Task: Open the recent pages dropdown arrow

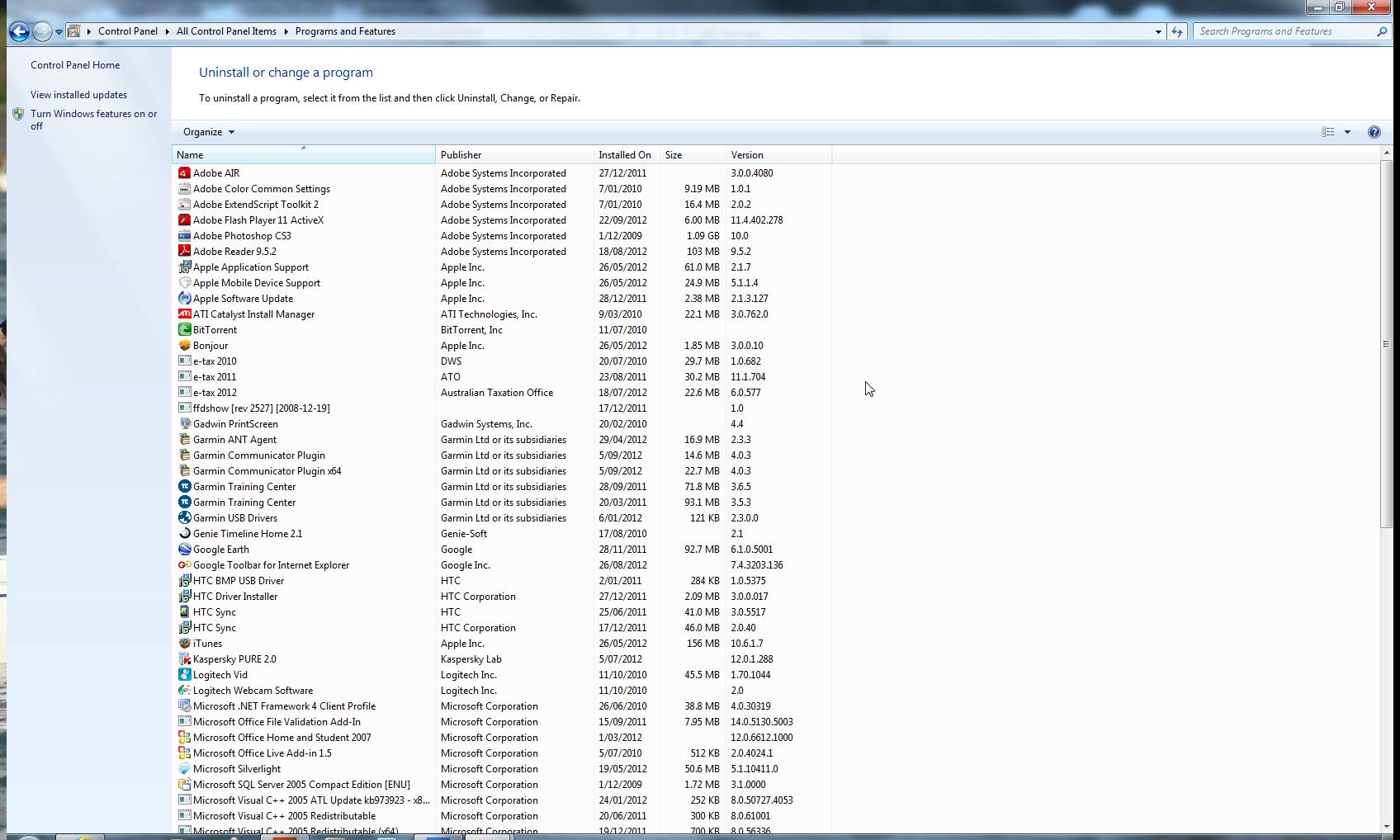Action: pyautogui.click(x=59, y=31)
